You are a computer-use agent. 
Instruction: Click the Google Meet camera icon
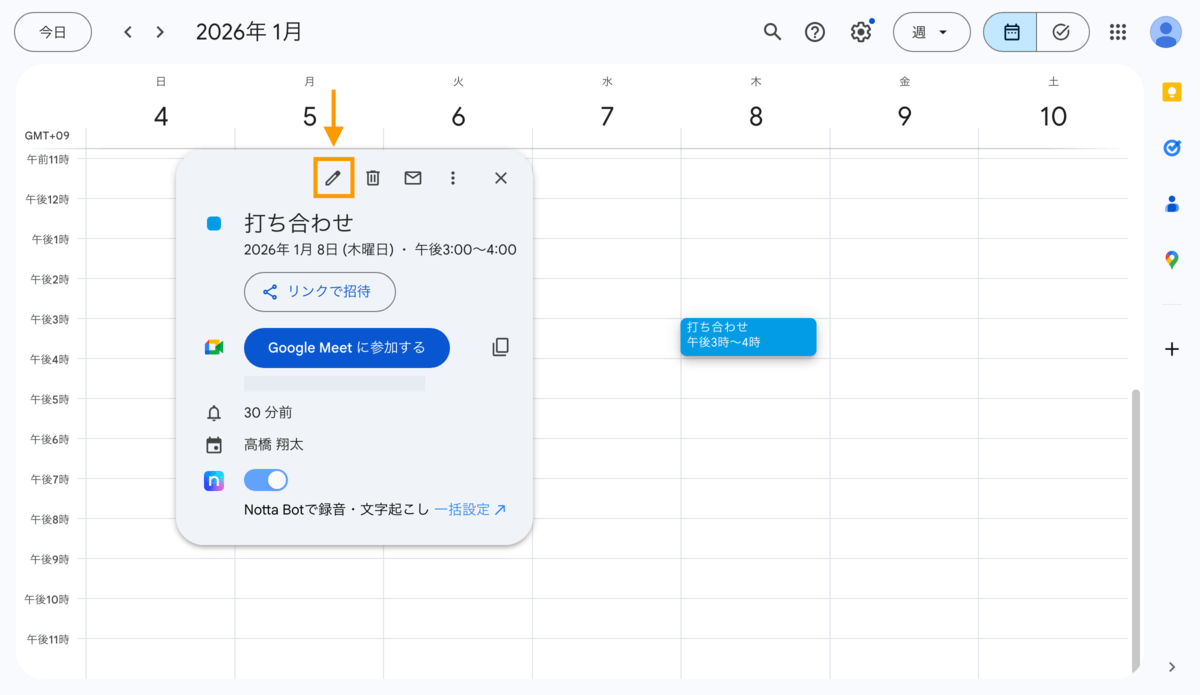(214, 347)
